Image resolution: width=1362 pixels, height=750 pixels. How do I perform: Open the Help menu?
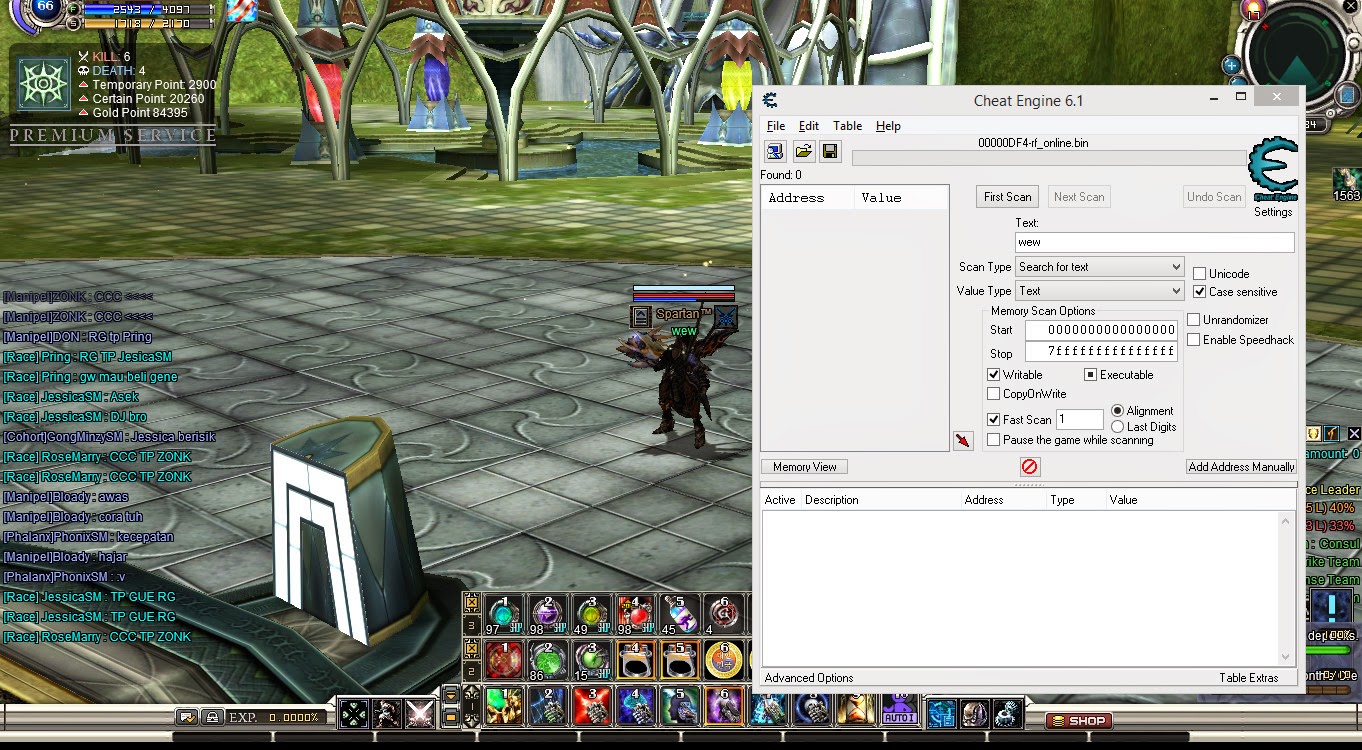888,126
